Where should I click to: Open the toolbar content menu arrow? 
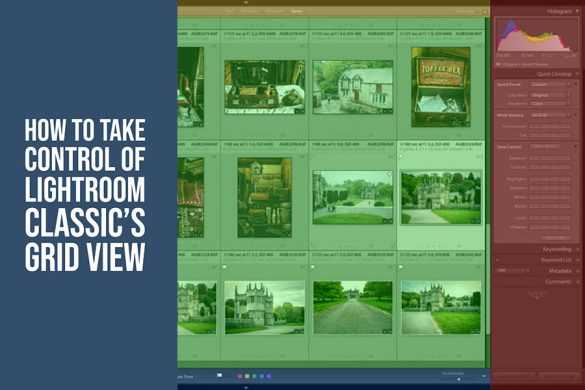484,376
